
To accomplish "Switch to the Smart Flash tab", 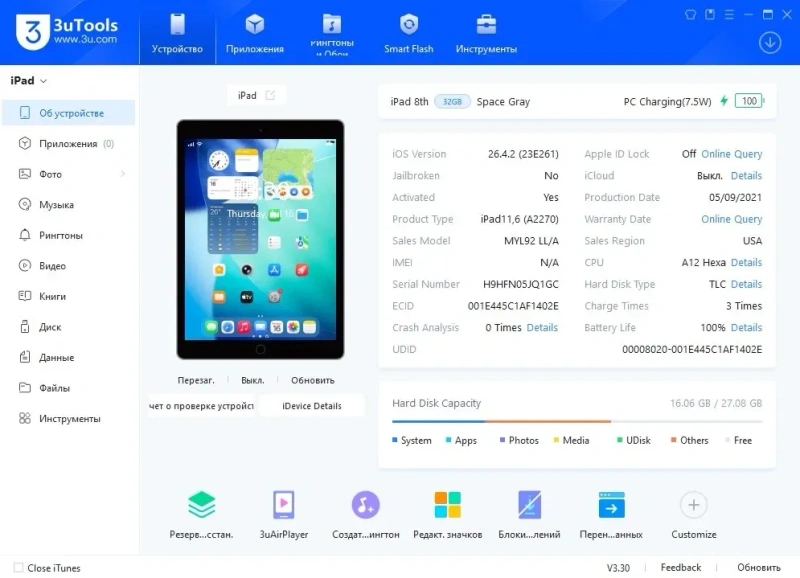I will [409, 34].
